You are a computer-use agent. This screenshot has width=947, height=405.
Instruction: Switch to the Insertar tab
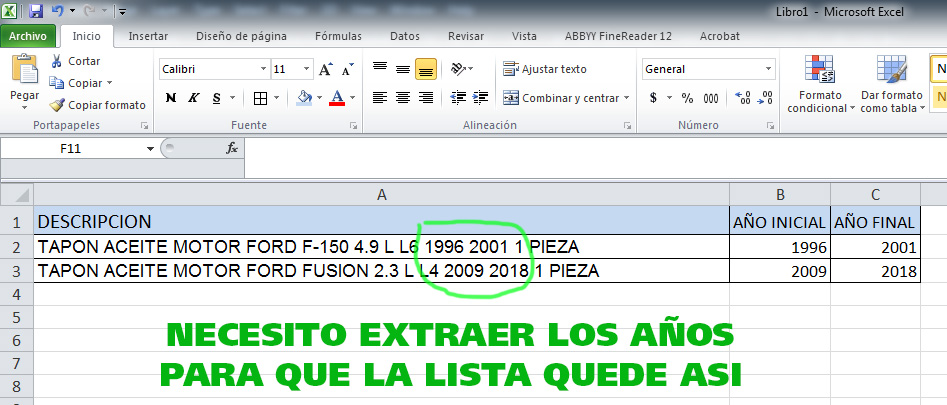pyautogui.click(x=148, y=36)
